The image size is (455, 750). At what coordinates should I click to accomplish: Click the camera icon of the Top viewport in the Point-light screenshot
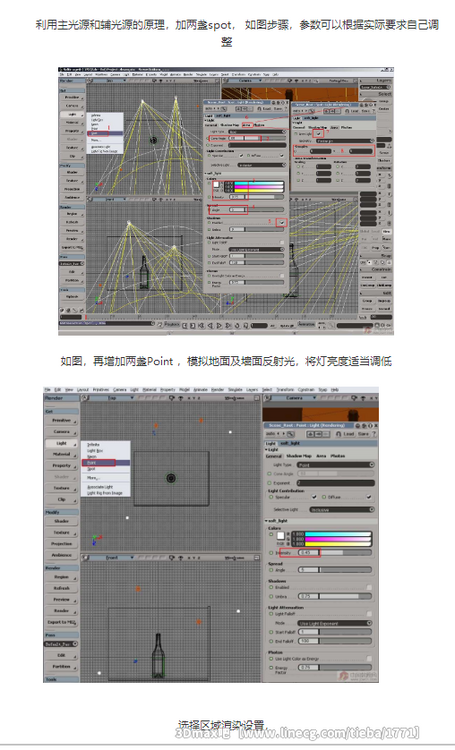[x=85, y=398]
